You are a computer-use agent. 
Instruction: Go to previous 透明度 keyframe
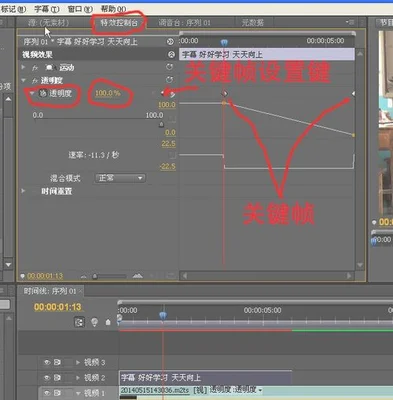tap(154, 93)
